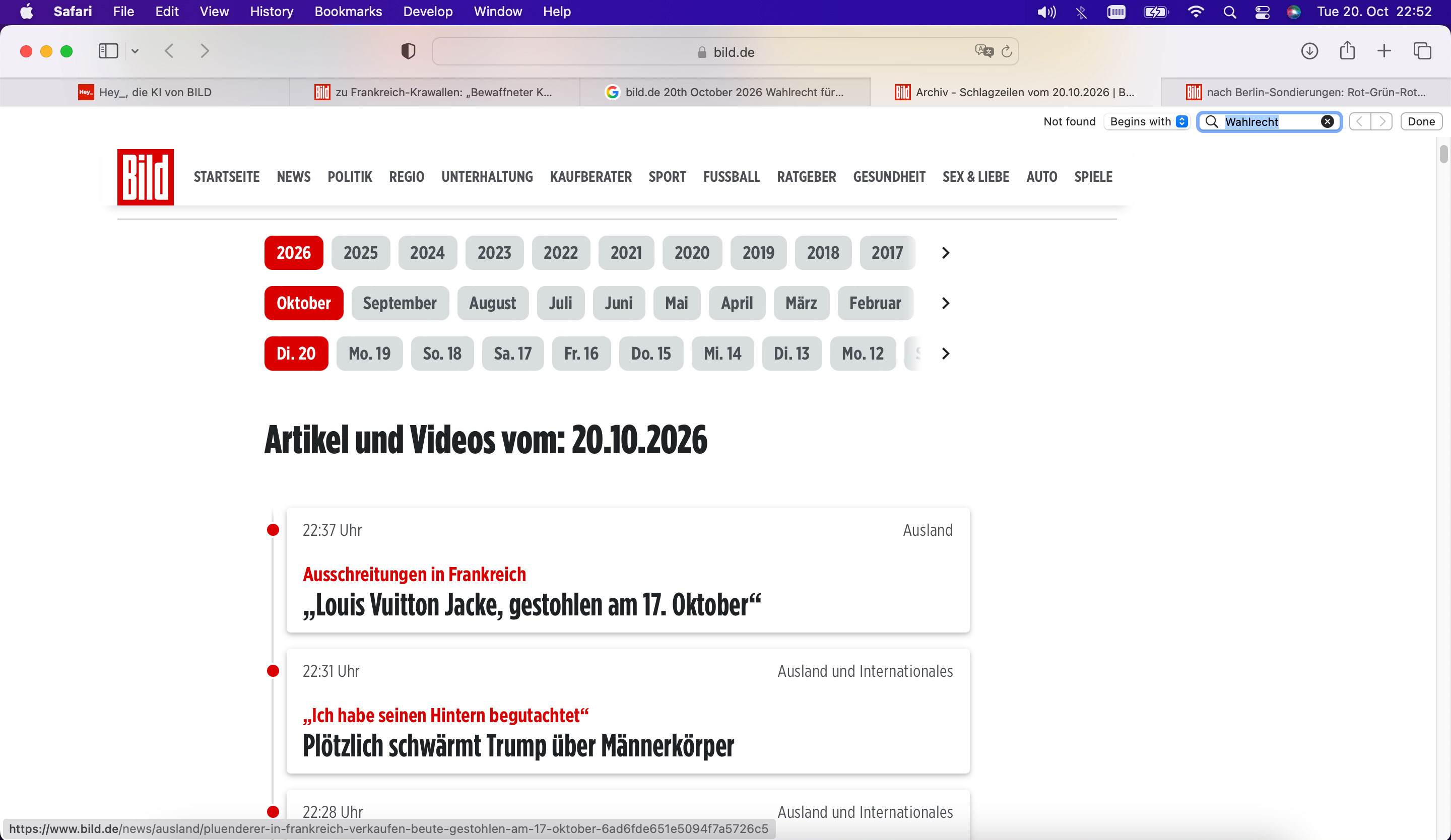Image resolution: width=1451 pixels, height=840 pixels.
Task: Open the sound volume menu icon
Action: (x=1046, y=12)
